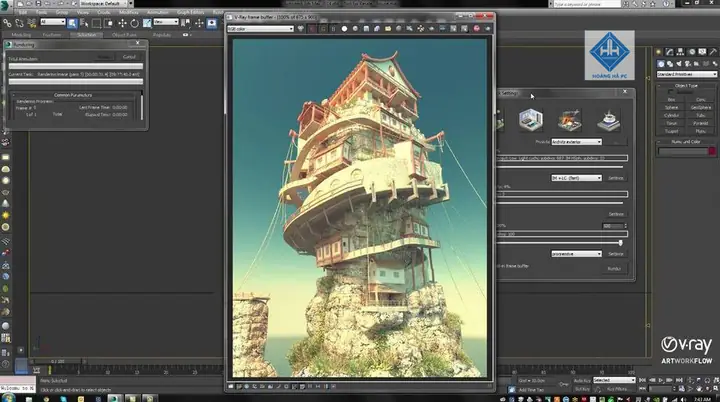Jump to end frame in time controls

[x=679, y=380]
